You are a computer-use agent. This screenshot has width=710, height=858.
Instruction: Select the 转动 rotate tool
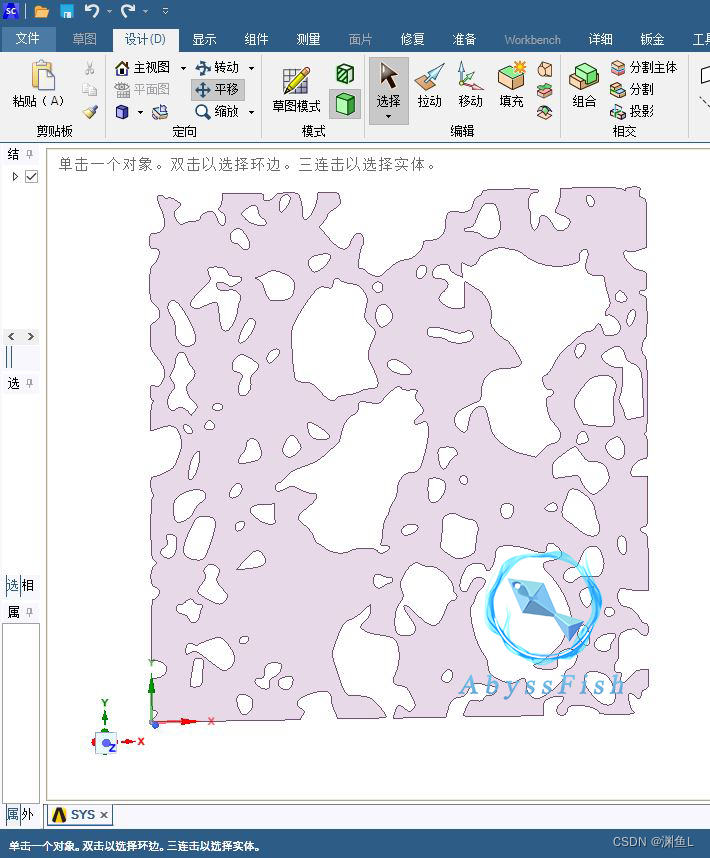pyautogui.click(x=218, y=67)
